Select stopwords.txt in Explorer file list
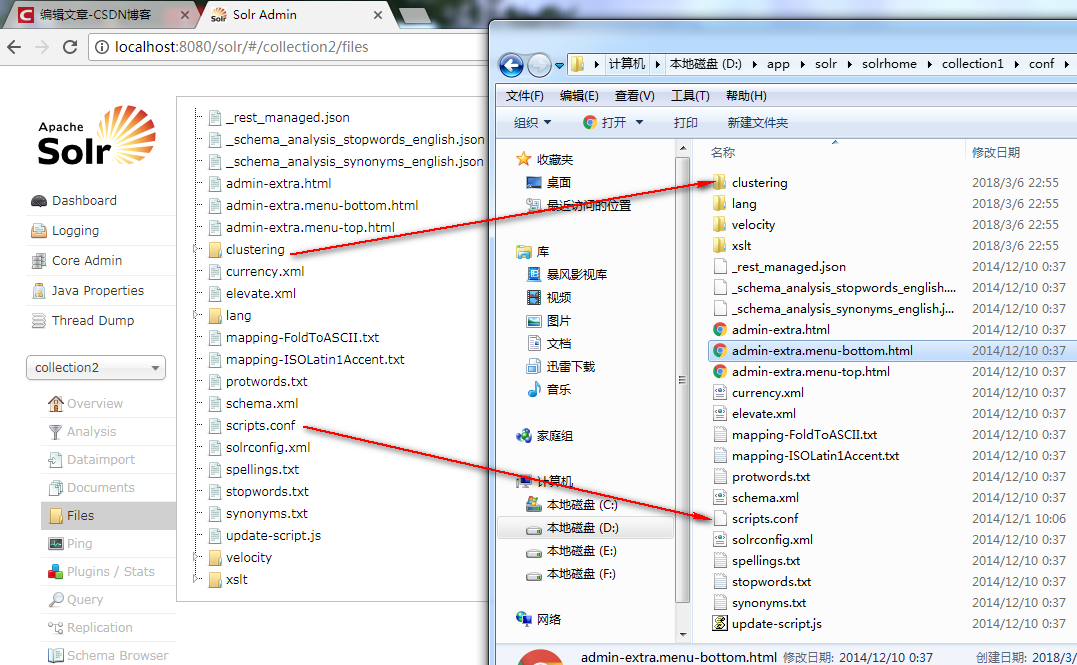The height and width of the screenshot is (665, 1077). click(771, 582)
